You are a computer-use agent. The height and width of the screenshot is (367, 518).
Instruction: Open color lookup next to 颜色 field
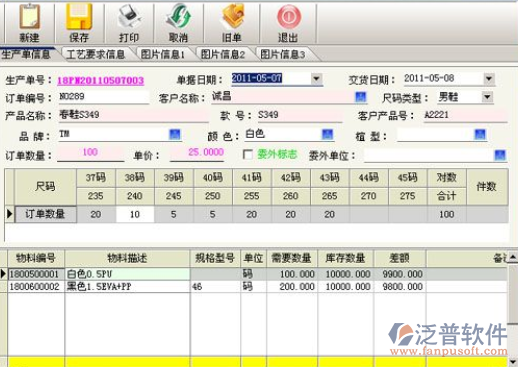click(328, 134)
